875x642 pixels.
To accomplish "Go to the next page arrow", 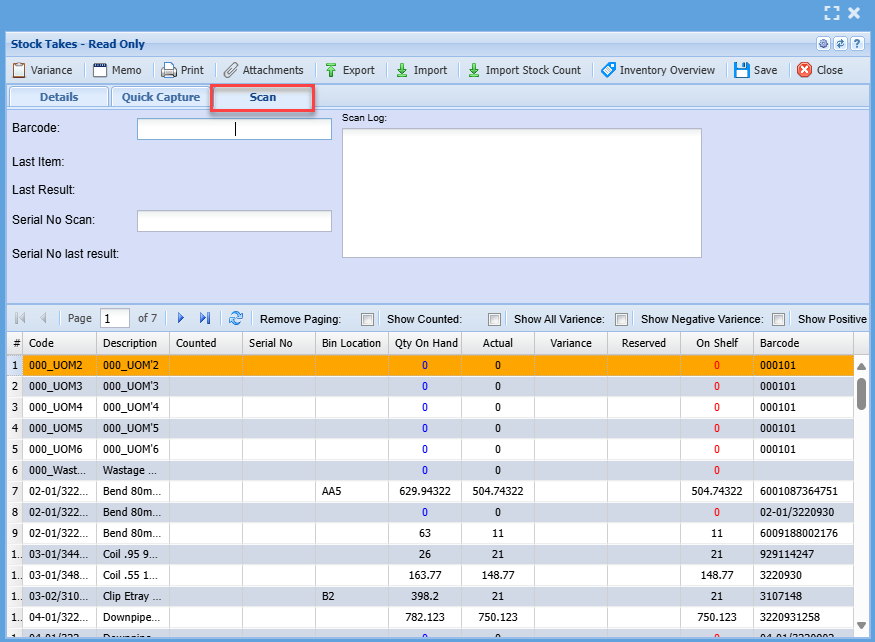I will click(181, 318).
